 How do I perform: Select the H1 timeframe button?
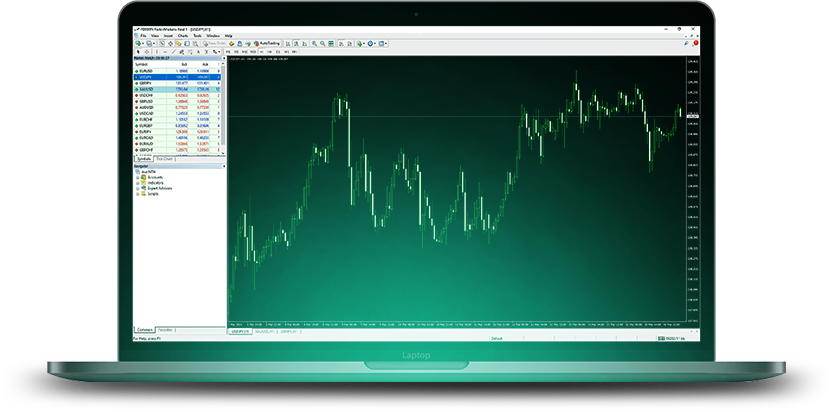click(x=262, y=52)
